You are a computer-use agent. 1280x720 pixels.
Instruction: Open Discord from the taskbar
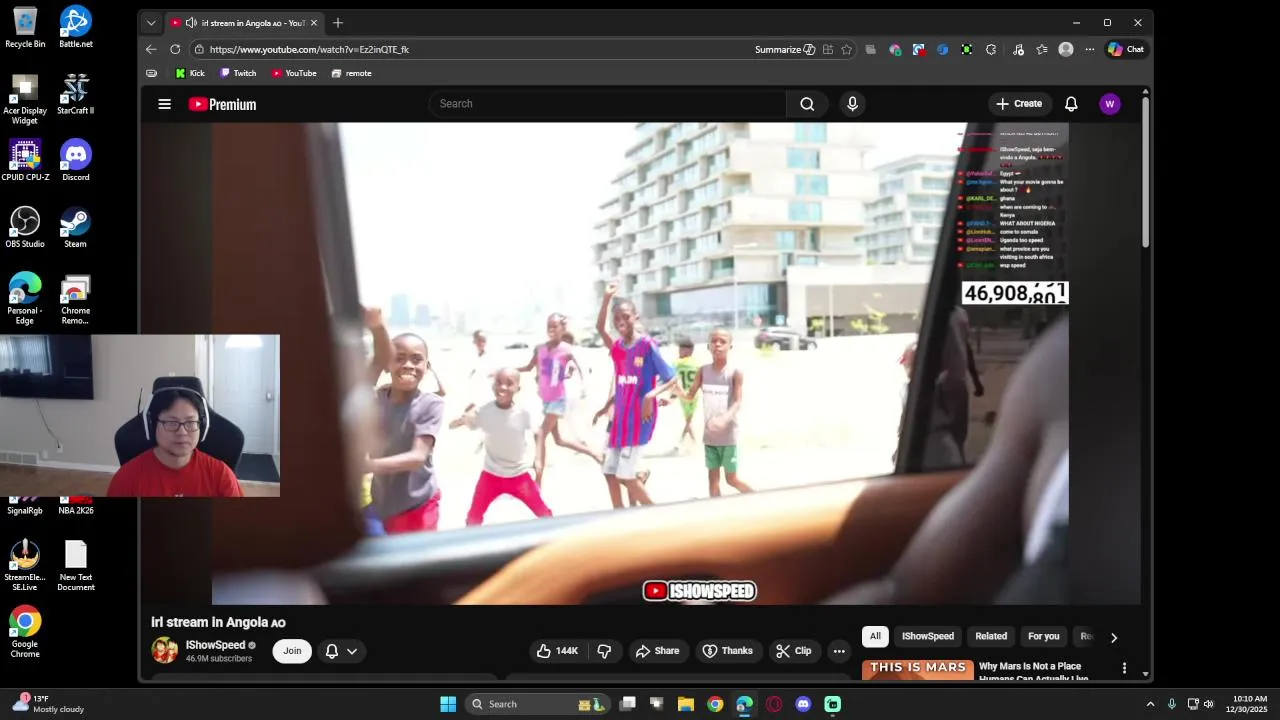pos(803,704)
